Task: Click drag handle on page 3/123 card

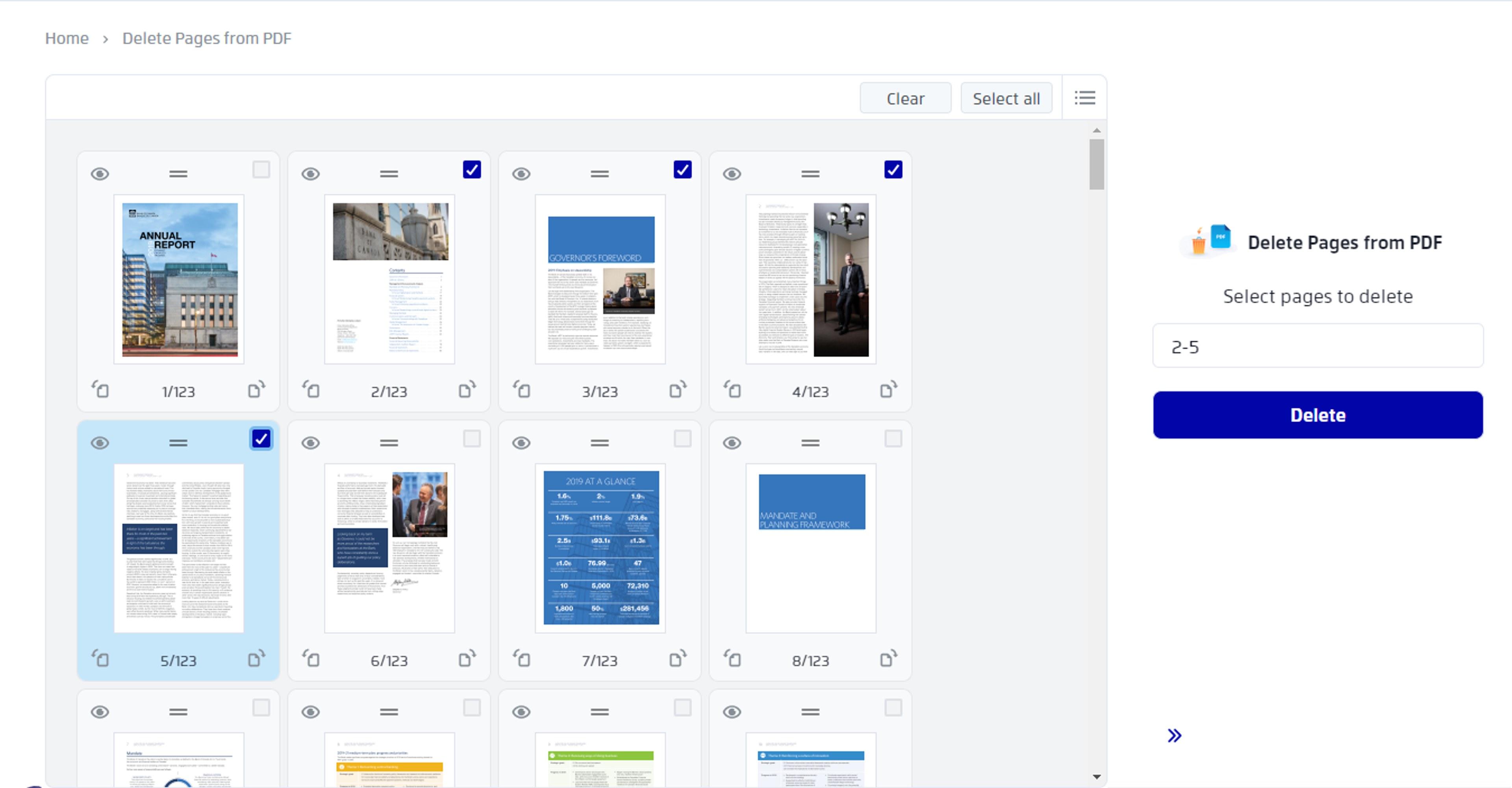Action: 600,174
